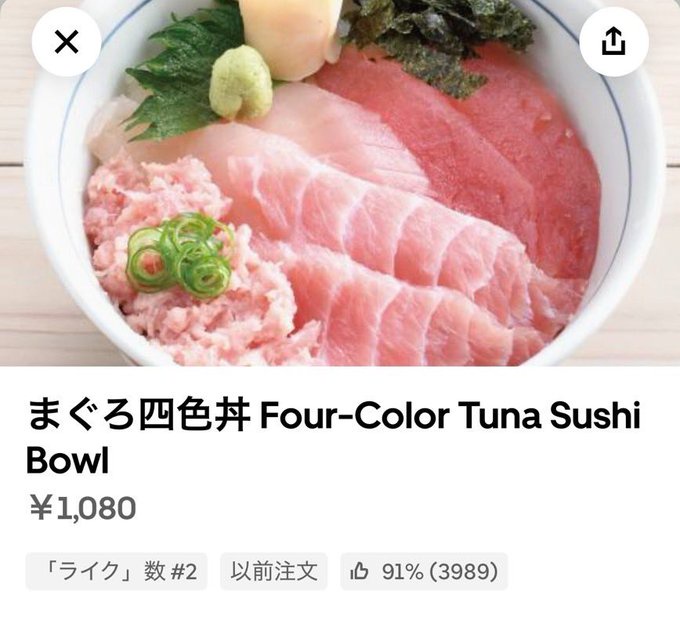The image size is (680, 620).
Task: Click the sliced green onion garnish
Action: [180, 254]
